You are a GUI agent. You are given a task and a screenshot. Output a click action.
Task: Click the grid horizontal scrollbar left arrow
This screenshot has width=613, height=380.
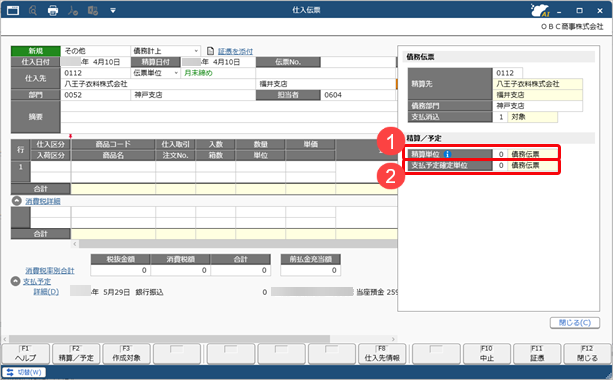[x=75, y=244]
